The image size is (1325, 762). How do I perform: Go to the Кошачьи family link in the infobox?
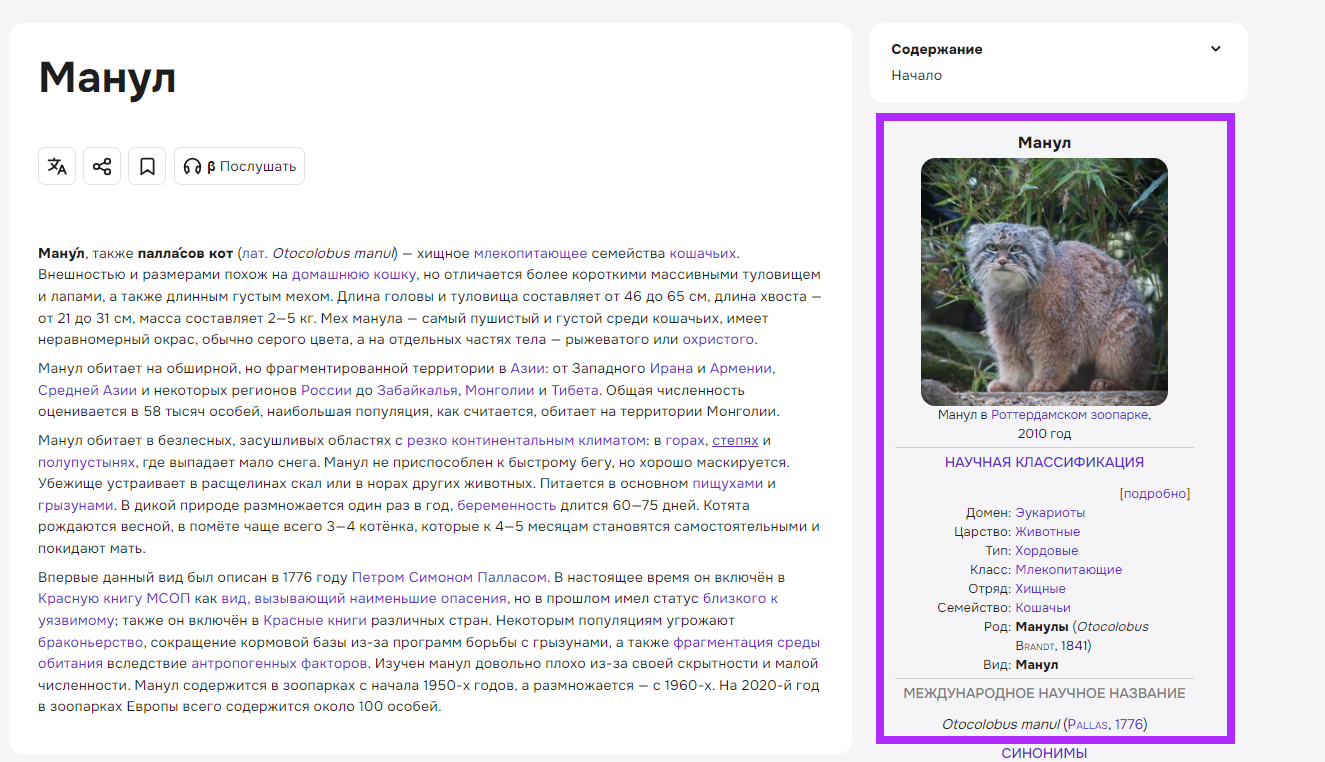tap(1042, 607)
